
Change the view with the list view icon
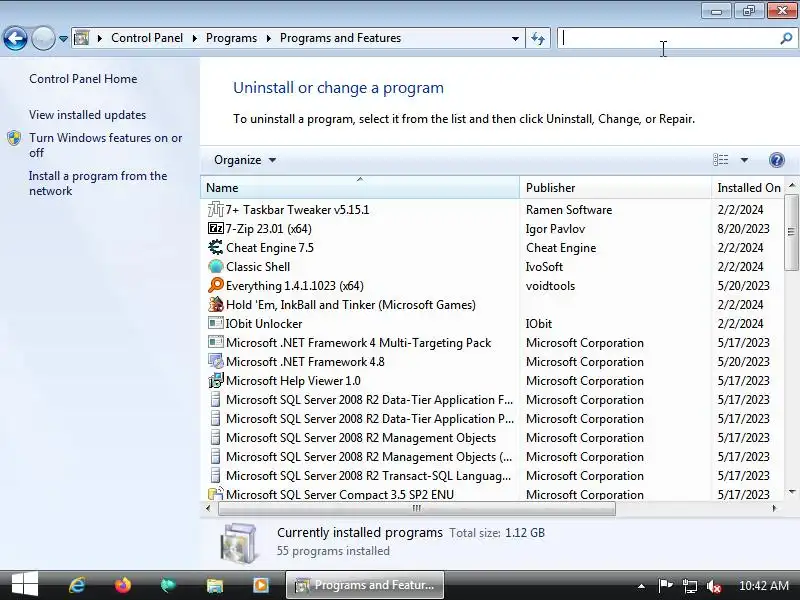[x=720, y=160]
